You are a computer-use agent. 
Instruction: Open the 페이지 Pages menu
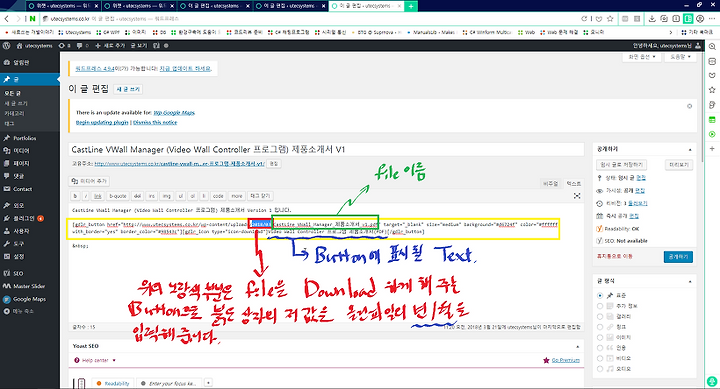21,163
